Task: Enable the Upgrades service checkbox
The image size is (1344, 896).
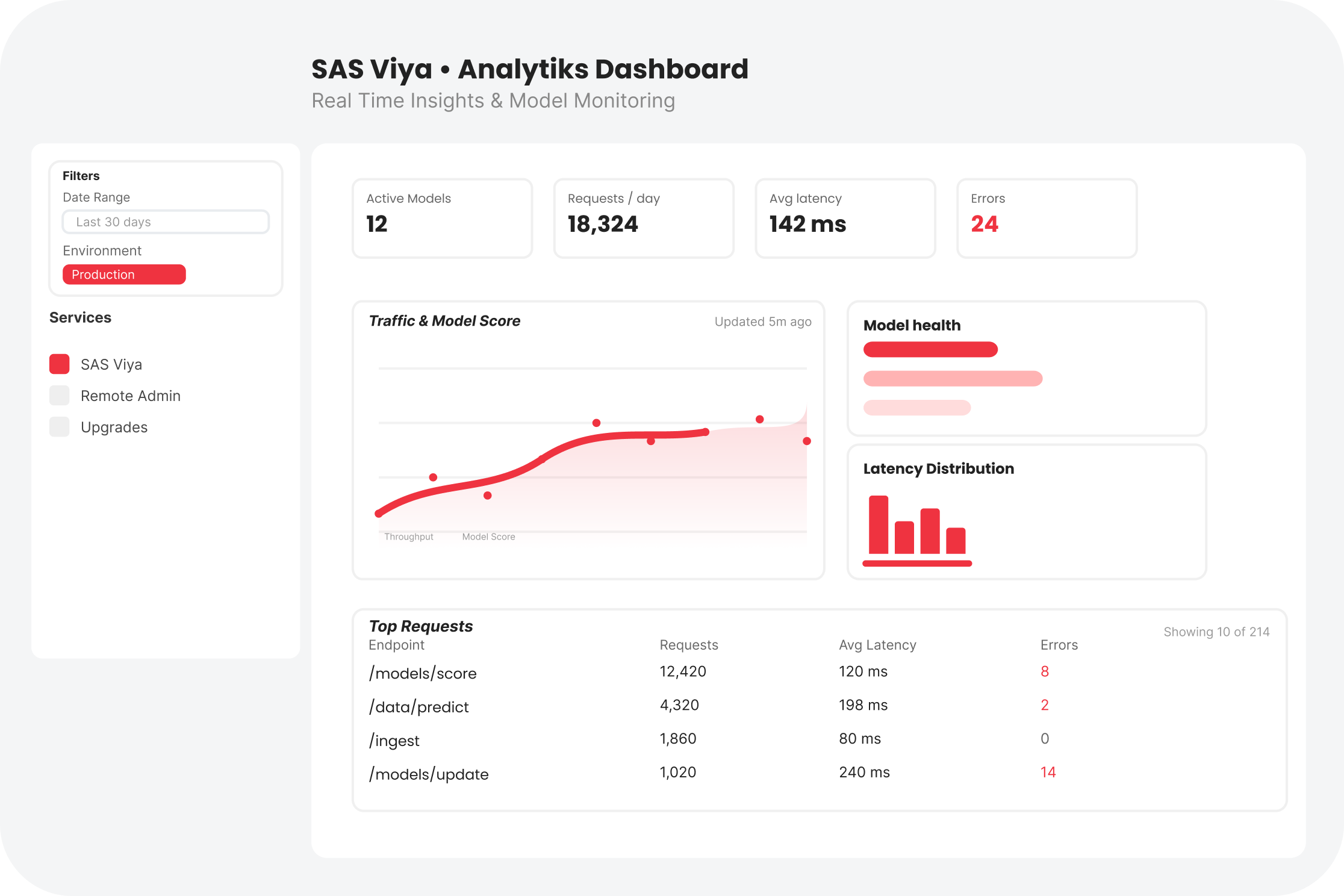Action: pyautogui.click(x=59, y=426)
